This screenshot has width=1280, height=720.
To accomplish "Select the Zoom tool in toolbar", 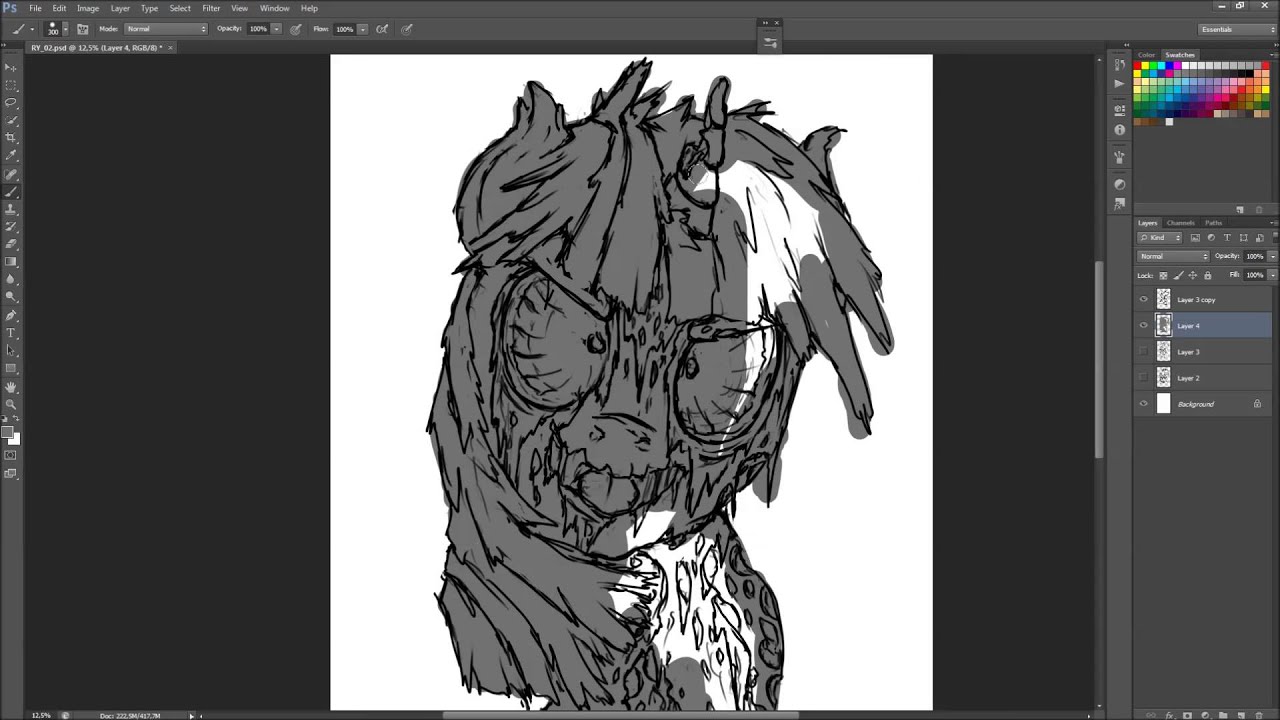I will tap(11, 404).
